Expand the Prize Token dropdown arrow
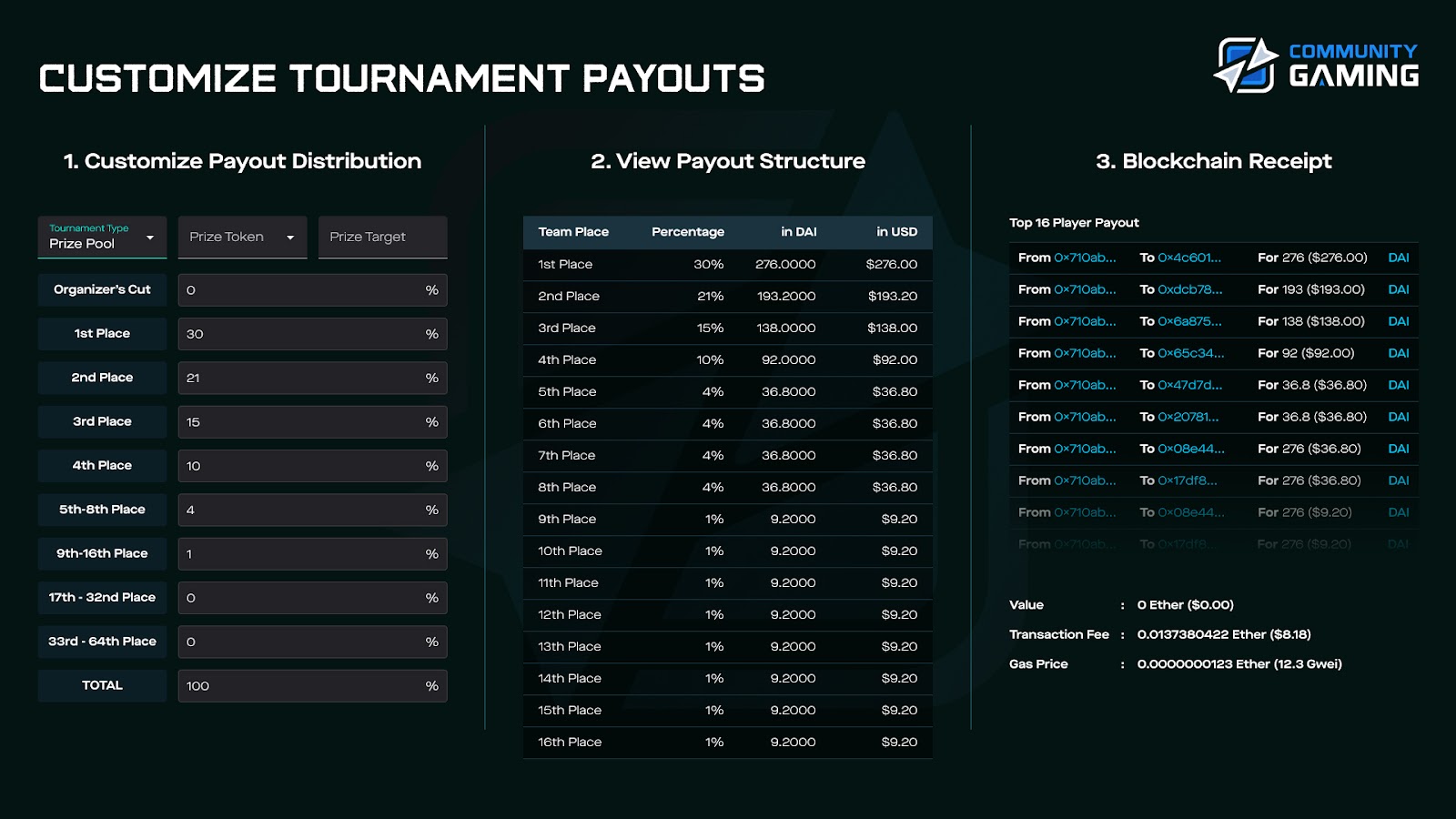This screenshot has height=819, width=1456. (290, 238)
